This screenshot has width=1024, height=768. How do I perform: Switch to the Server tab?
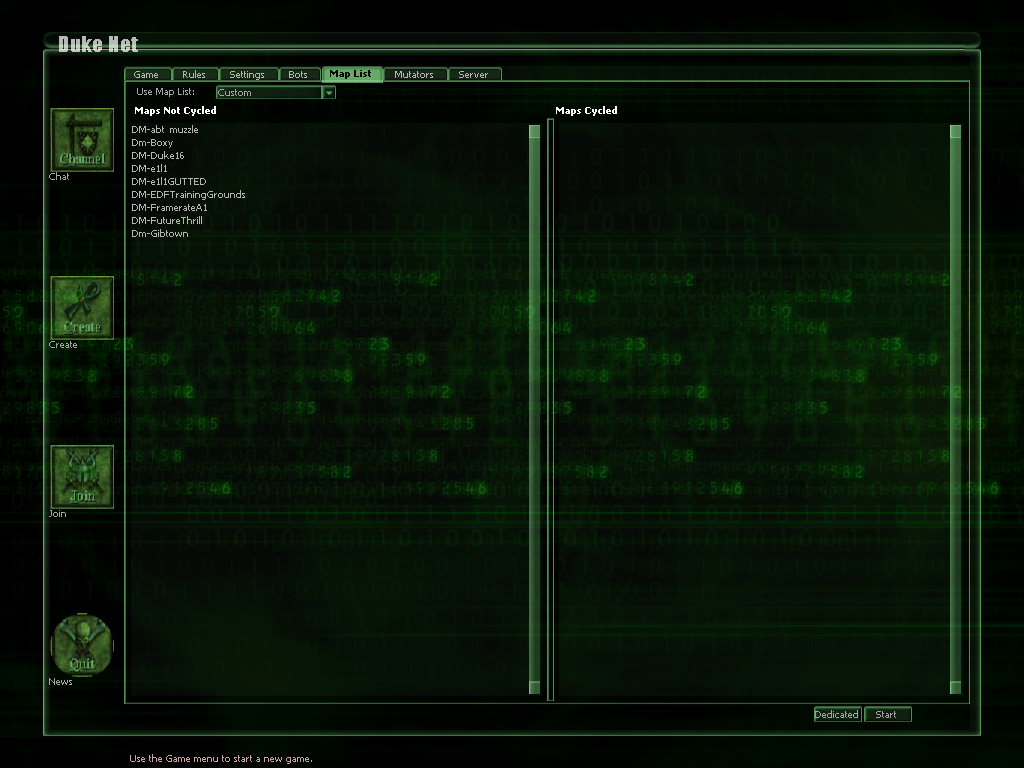tap(473, 74)
